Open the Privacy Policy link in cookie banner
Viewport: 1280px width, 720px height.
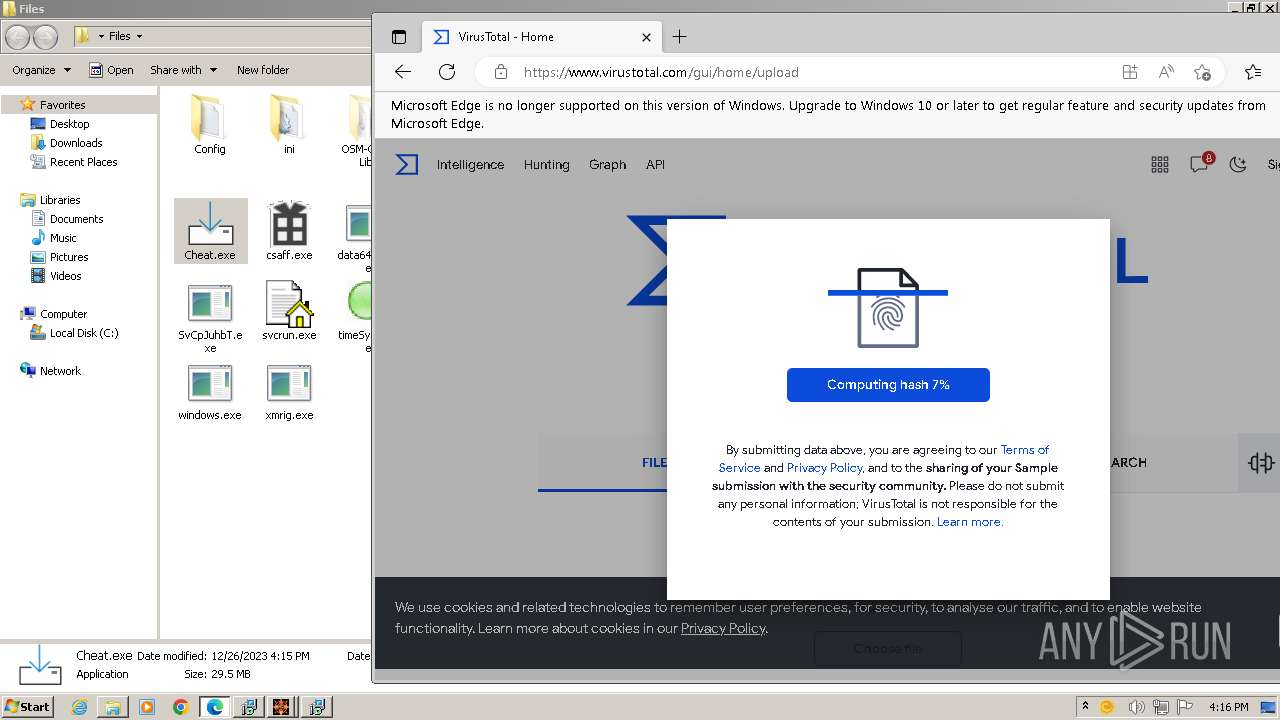point(723,628)
